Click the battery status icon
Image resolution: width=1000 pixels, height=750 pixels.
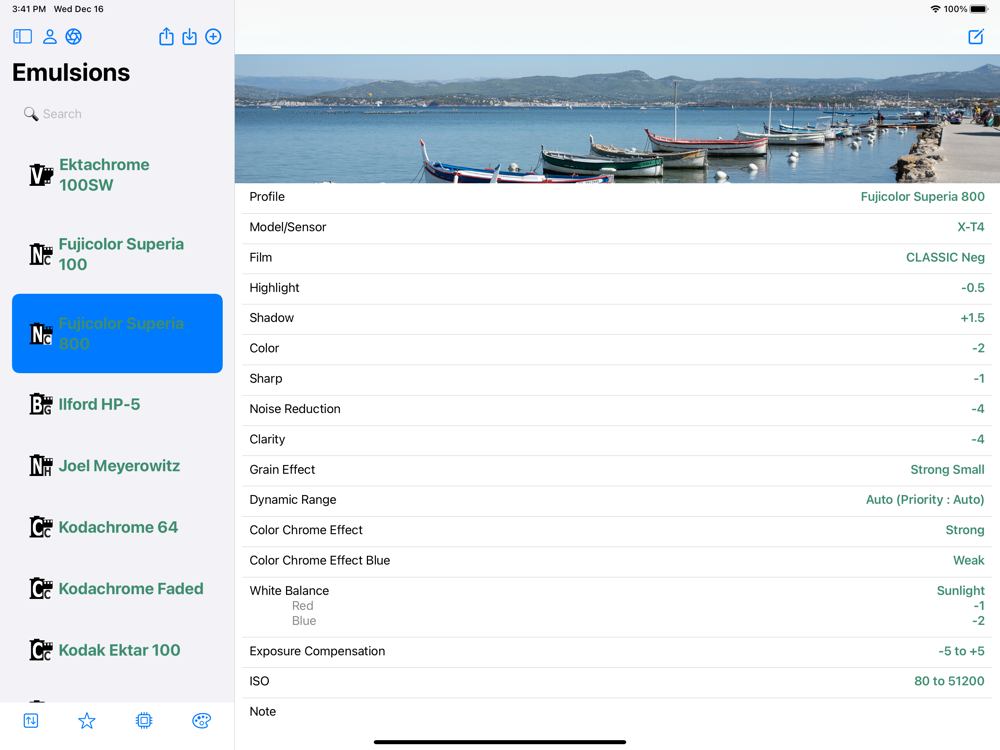[980, 9]
